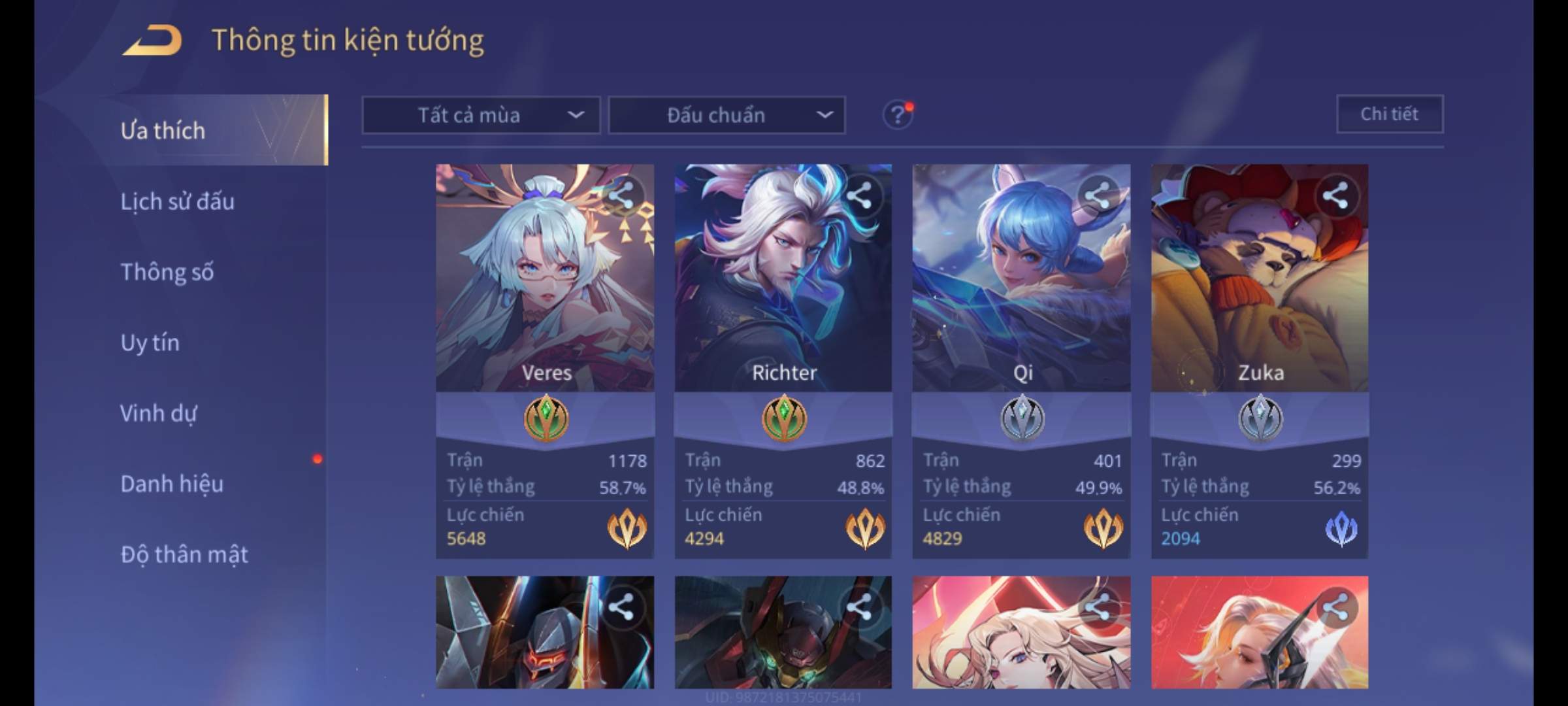Switch to the Thông số tab
The width and height of the screenshot is (1568, 706).
pos(167,272)
